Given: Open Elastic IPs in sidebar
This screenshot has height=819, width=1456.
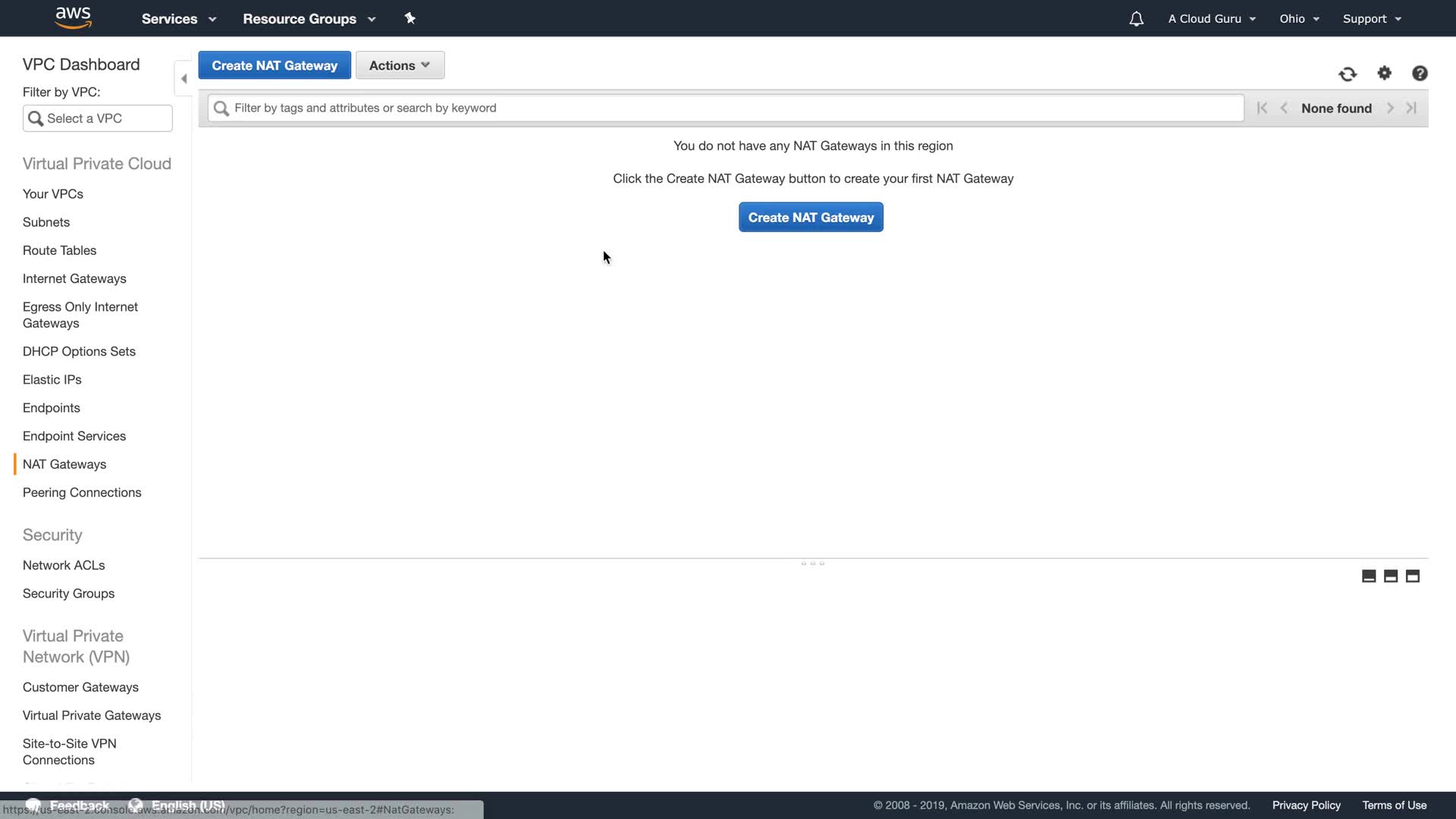Looking at the screenshot, I should point(52,379).
